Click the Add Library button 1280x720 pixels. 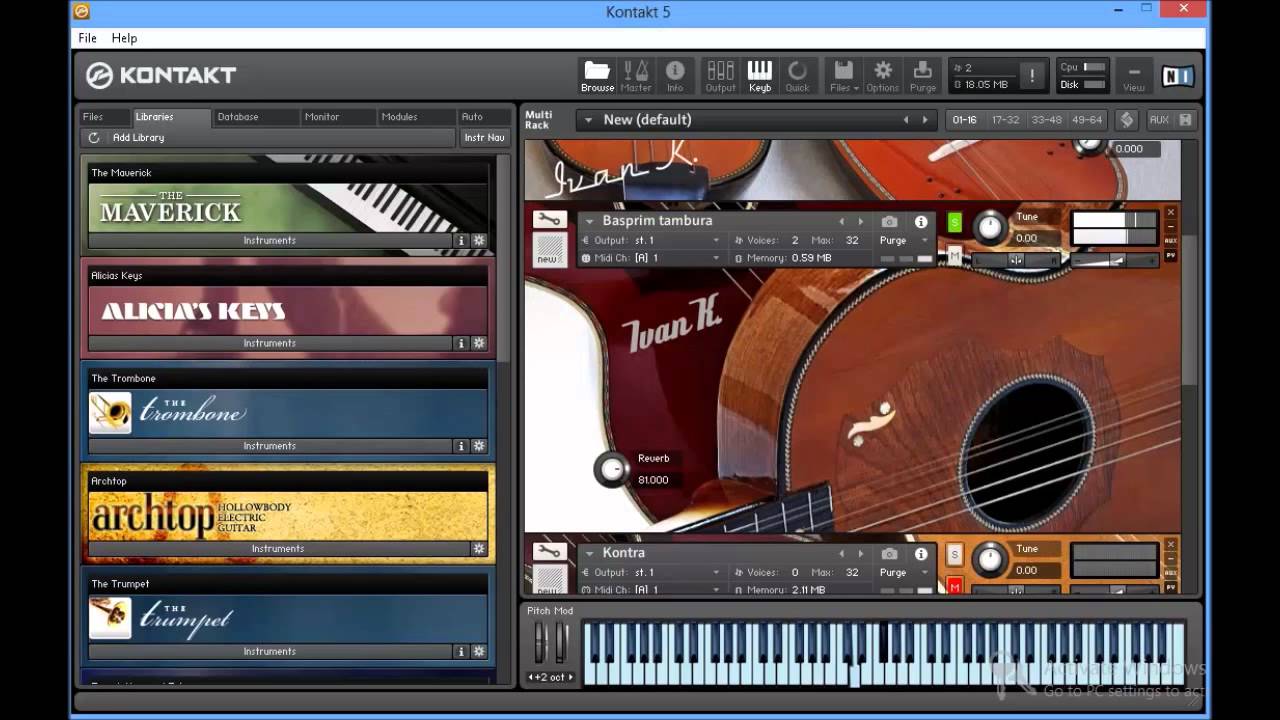coord(139,138)
